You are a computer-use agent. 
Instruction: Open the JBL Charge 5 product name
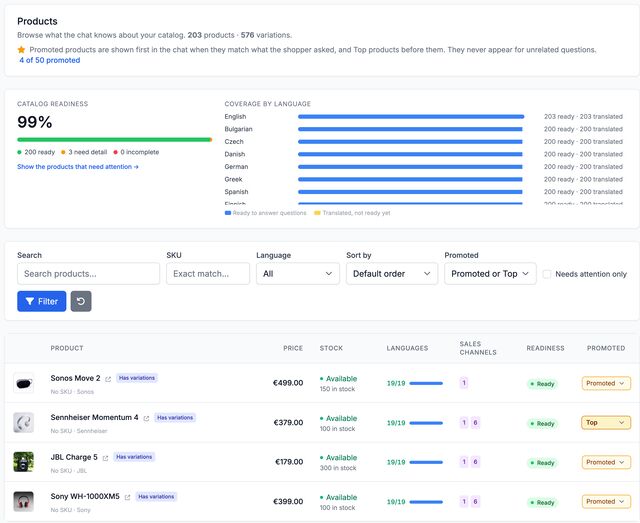pos(74,457)
